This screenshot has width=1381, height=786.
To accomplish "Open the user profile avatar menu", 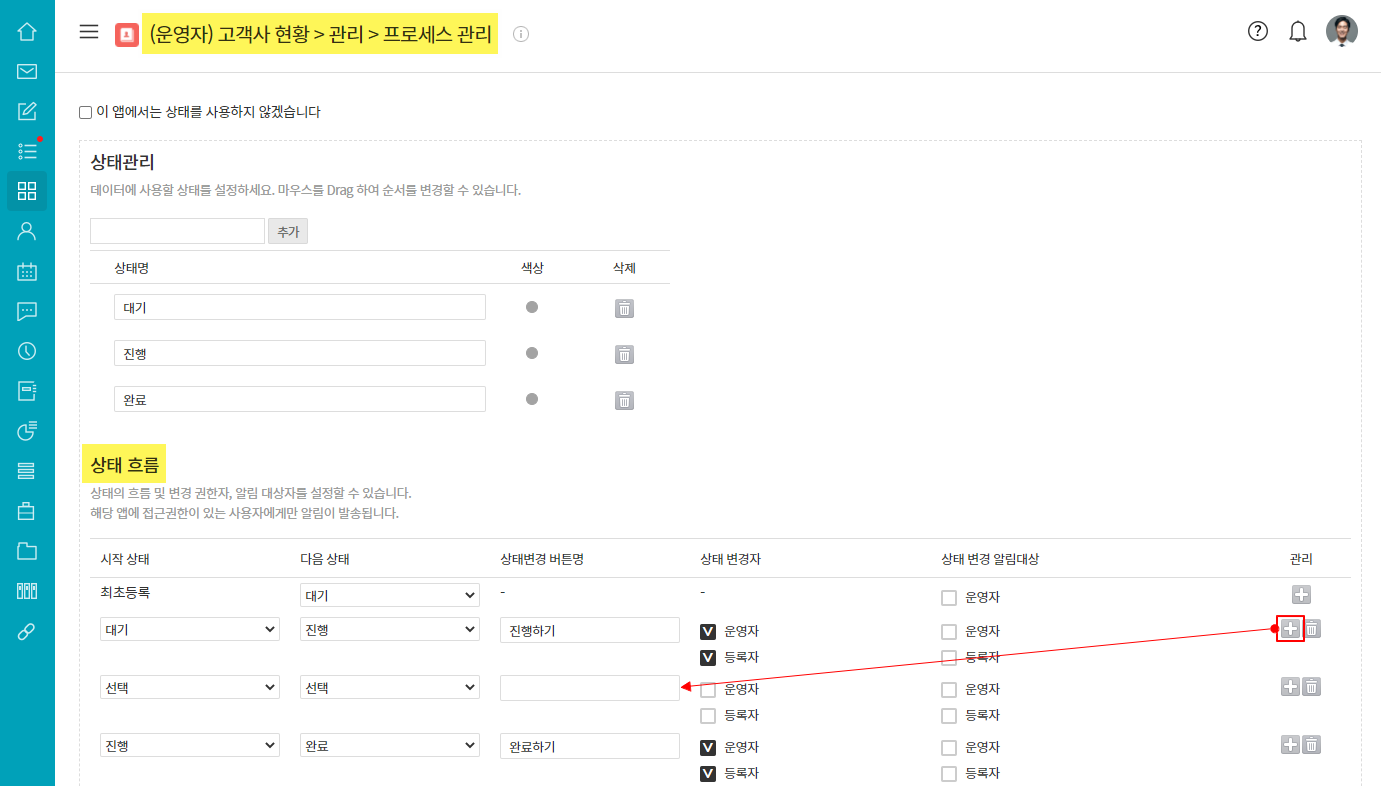I will (x=1342, y=31).
